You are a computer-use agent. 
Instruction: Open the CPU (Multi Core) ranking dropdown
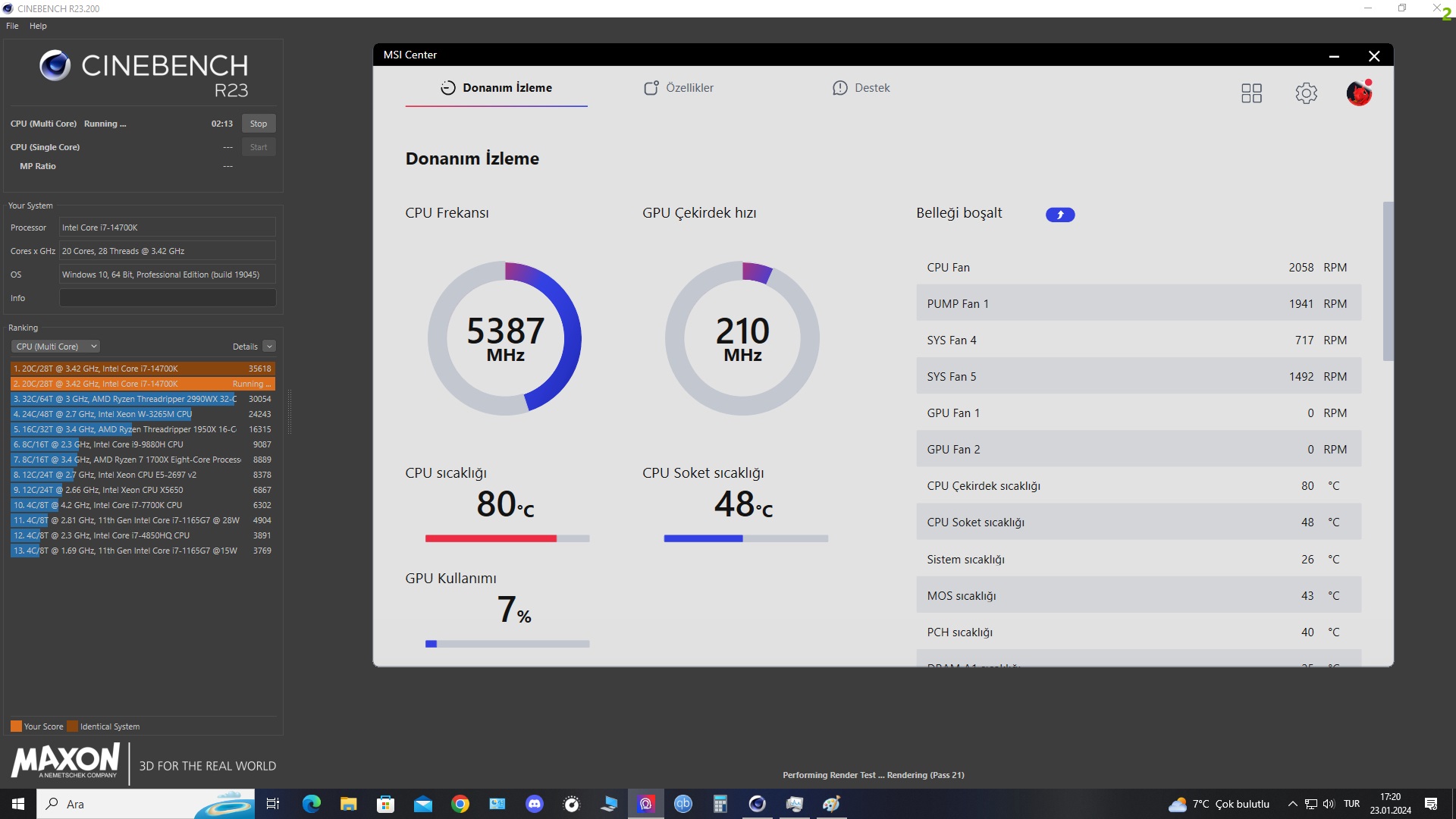click(55, 347)
